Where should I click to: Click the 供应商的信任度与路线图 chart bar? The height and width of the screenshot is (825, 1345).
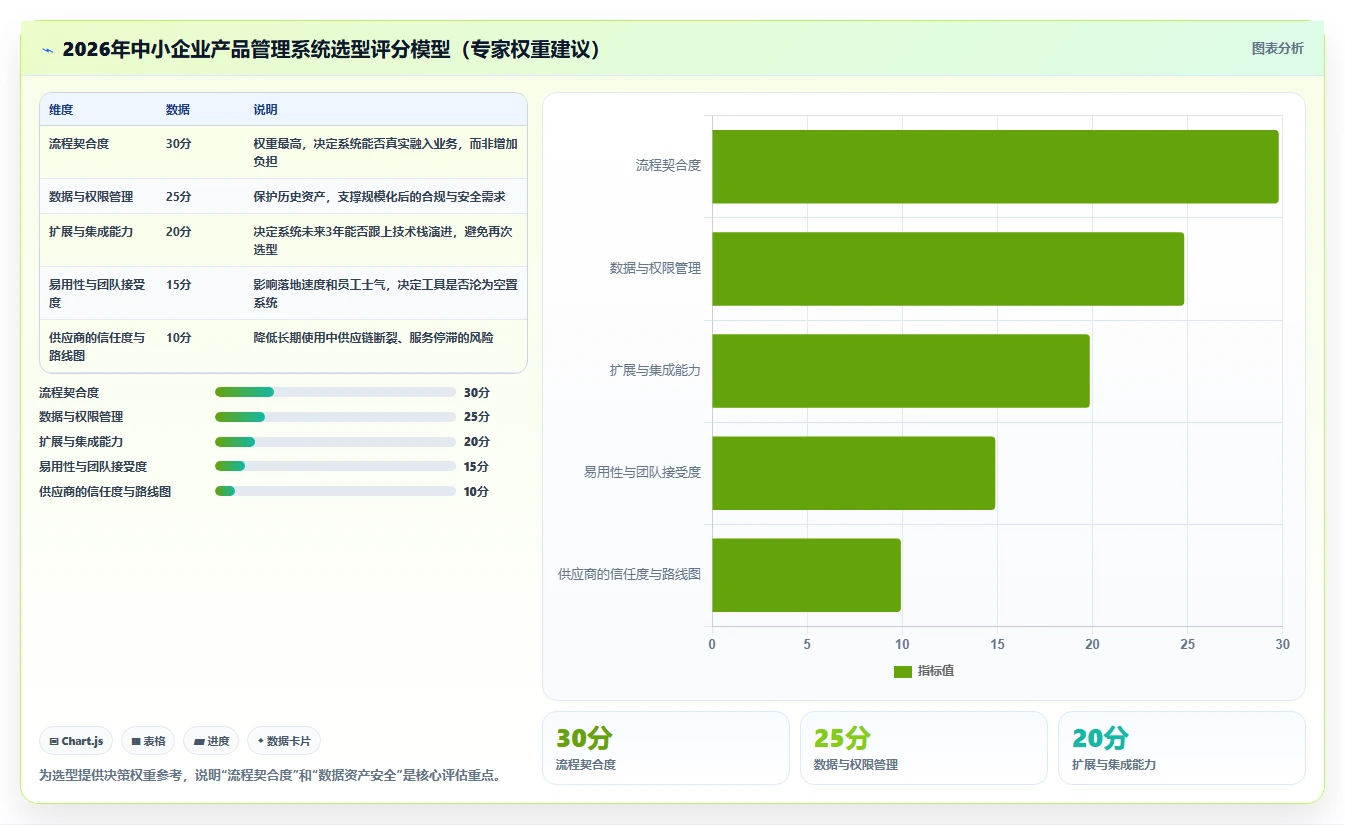click(x=806, y=575)
